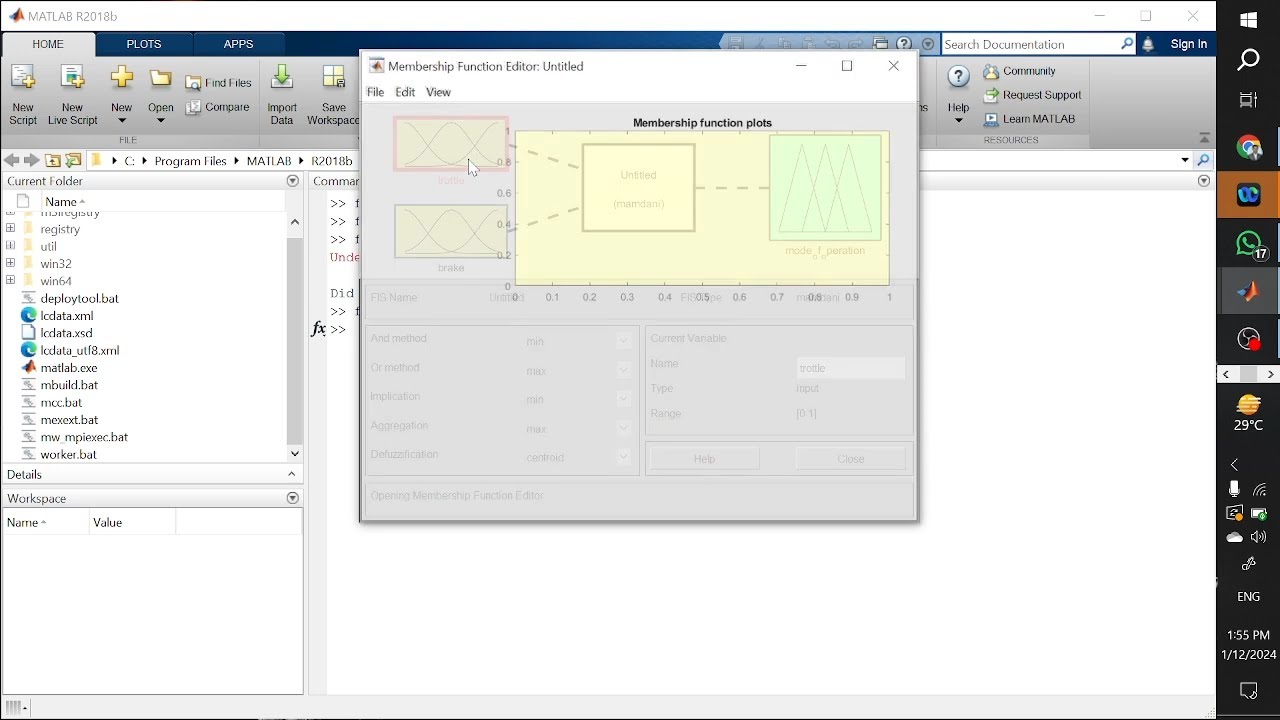Select the mode_f_peration output variable box
1280x720 pixels.
pyautogui.click(x=826, y=187)
